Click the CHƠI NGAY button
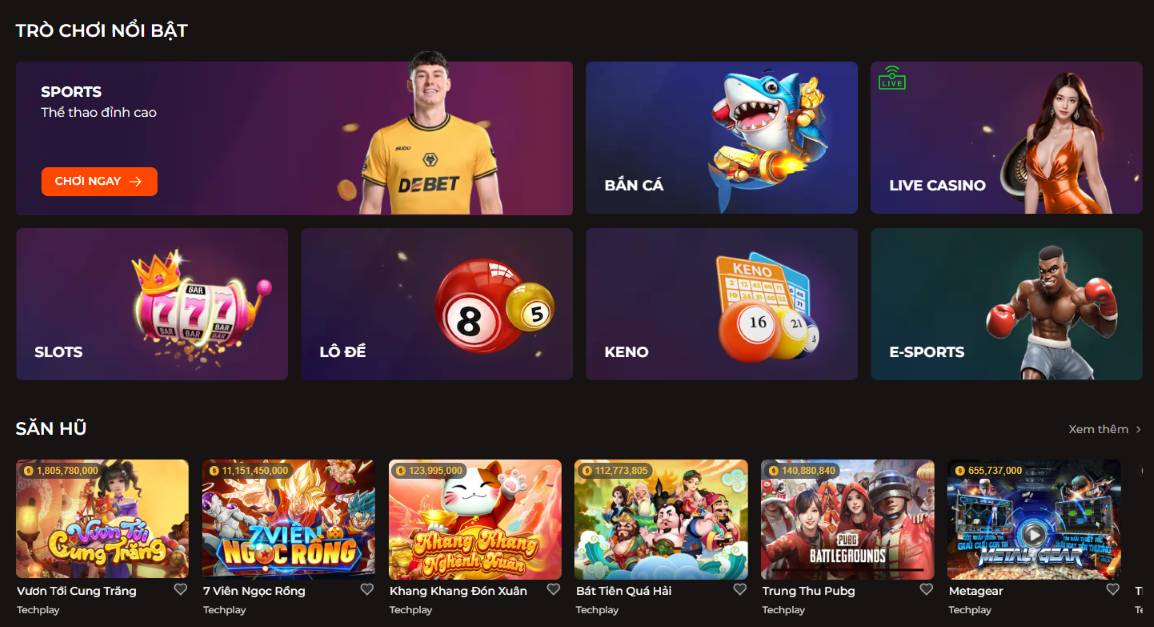The width and height of the screenshot is (1154, 627). (x=99, y=181)
